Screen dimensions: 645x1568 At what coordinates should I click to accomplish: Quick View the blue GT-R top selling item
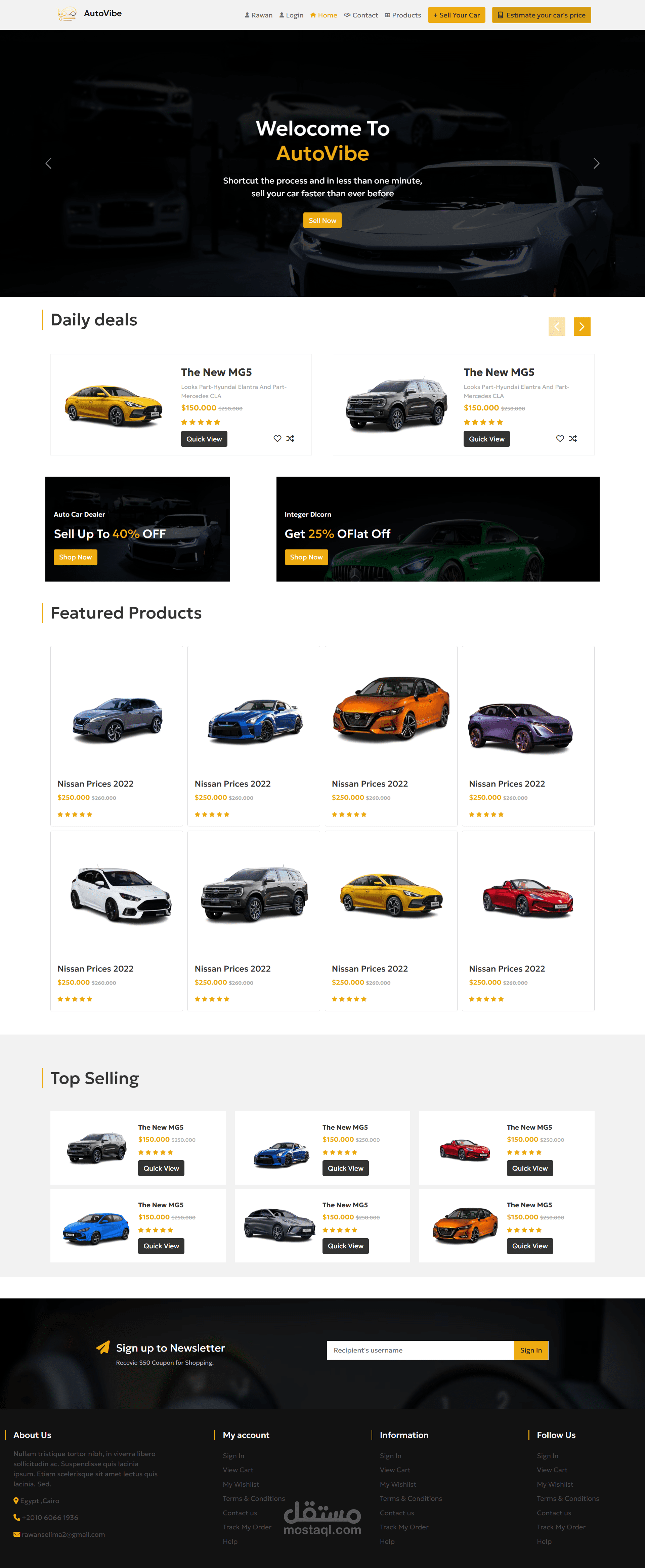pyautogui.click(x=346, y=1168)
